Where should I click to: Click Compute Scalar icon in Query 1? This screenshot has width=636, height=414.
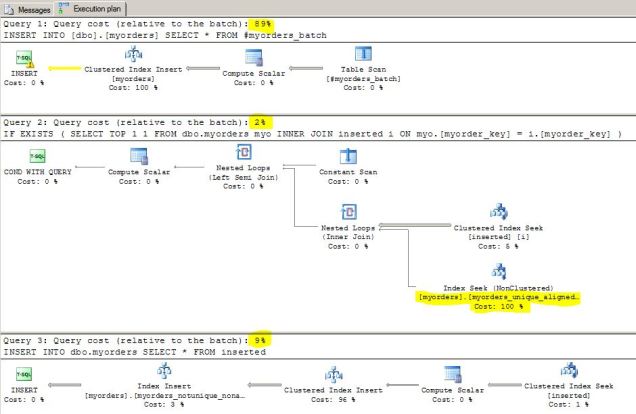pyautogui.click(x=254, y=58)
